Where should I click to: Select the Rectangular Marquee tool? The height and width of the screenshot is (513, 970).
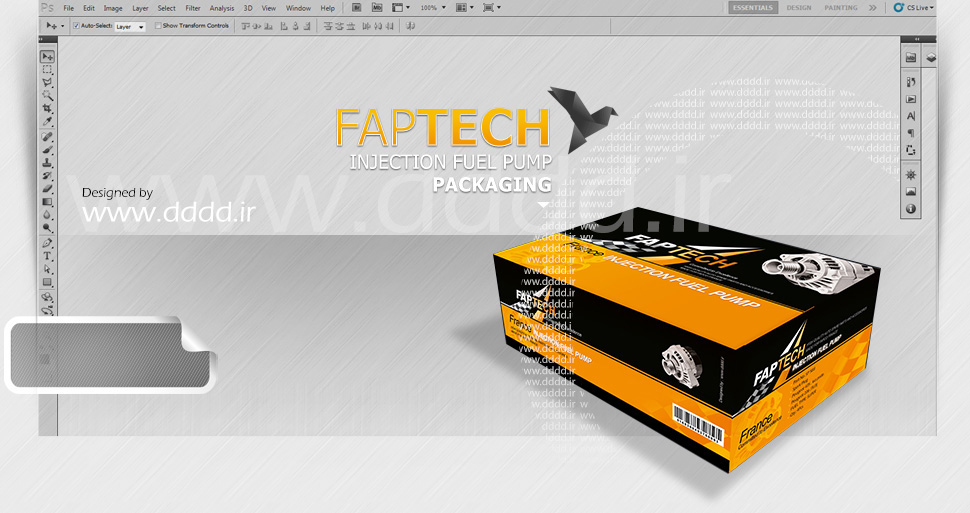47,70
